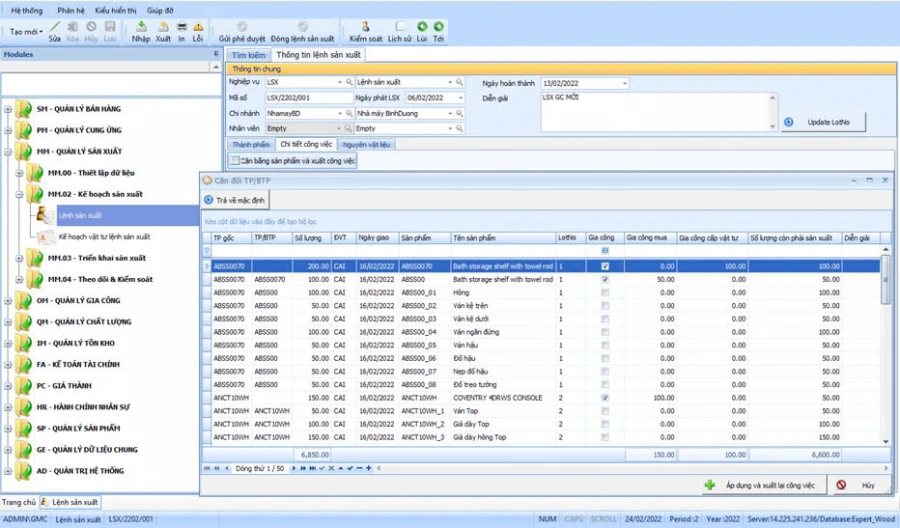This screenshot has height=528, width=900.
Task: Click the Hủy cancel toolbar icon
Action: (91, 27)
